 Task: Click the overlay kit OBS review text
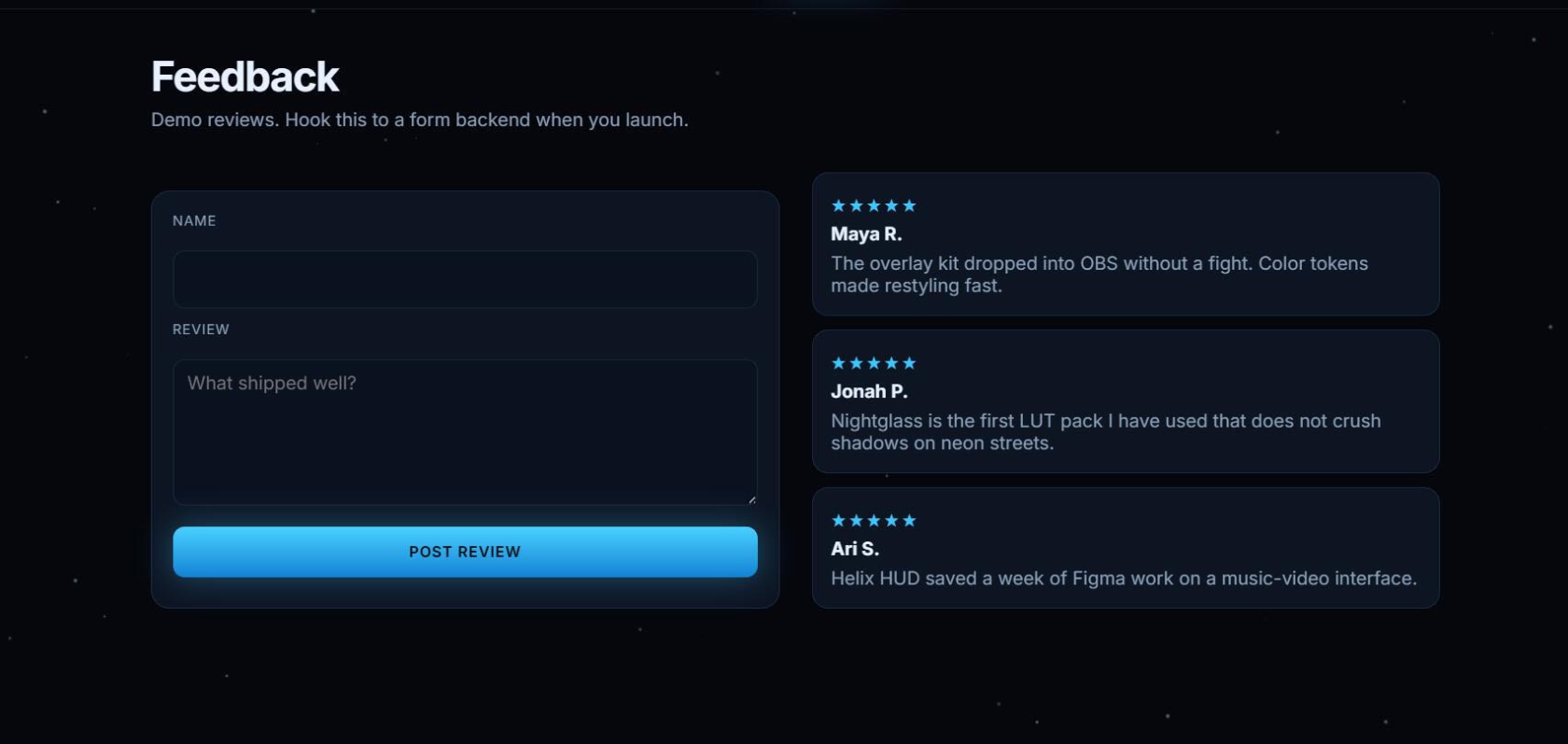(1099, 274)
